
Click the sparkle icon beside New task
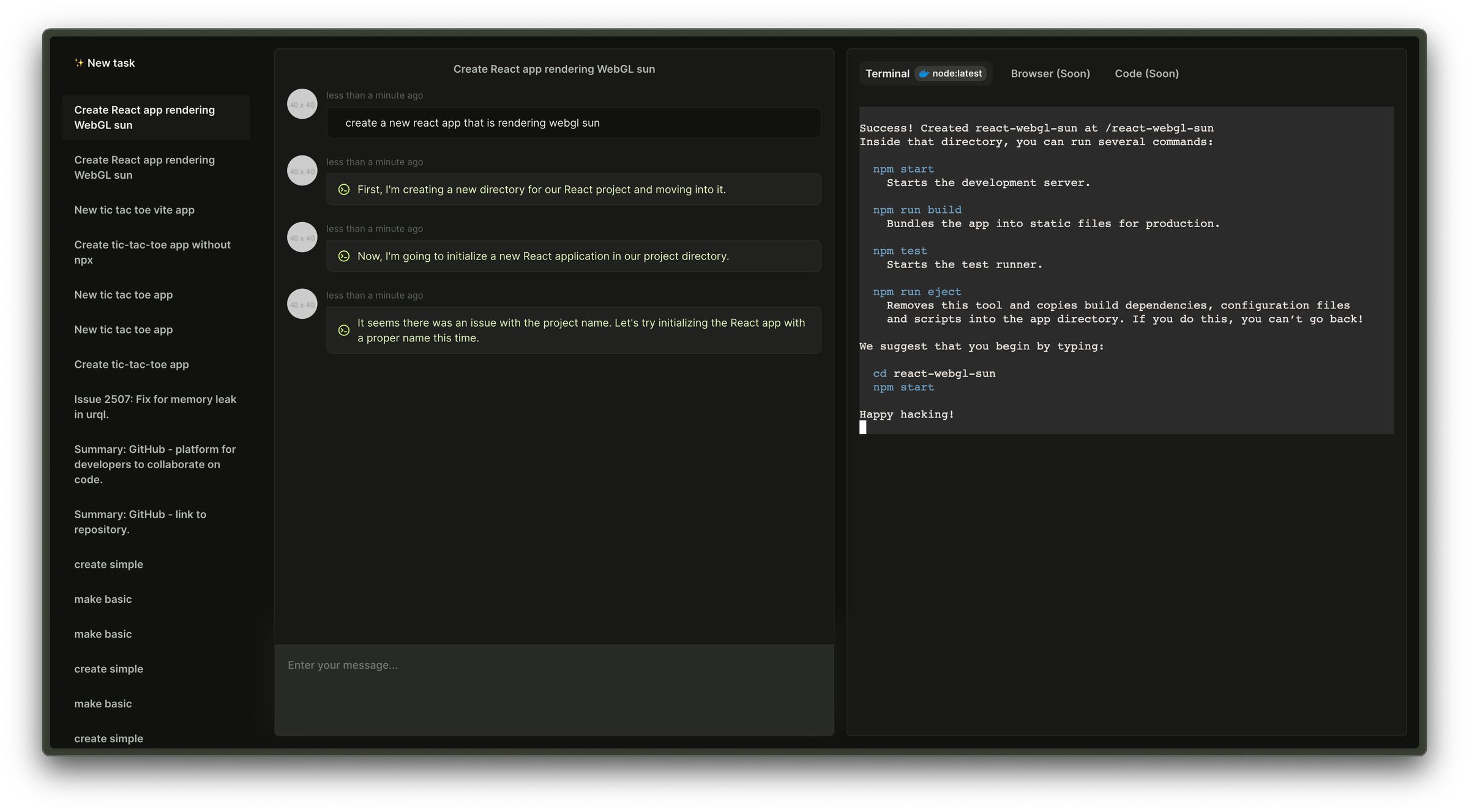pyautogui.click(x=79, y=62)
